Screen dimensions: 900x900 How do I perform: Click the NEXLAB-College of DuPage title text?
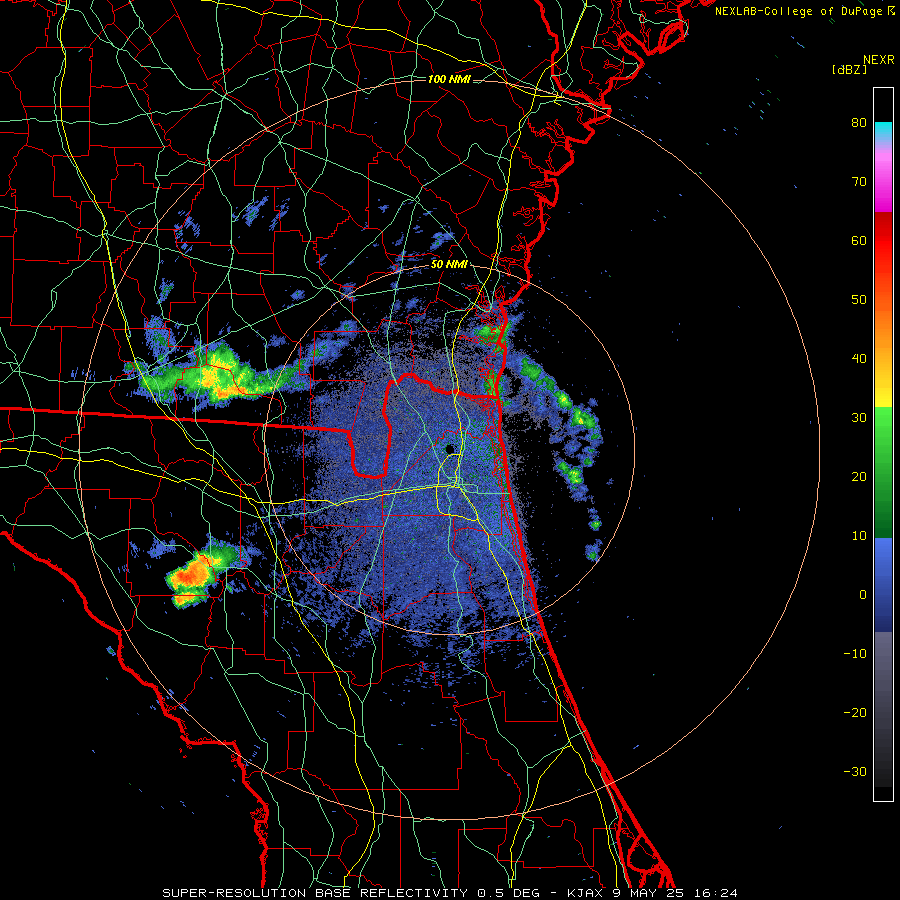(x=798, y=11)
